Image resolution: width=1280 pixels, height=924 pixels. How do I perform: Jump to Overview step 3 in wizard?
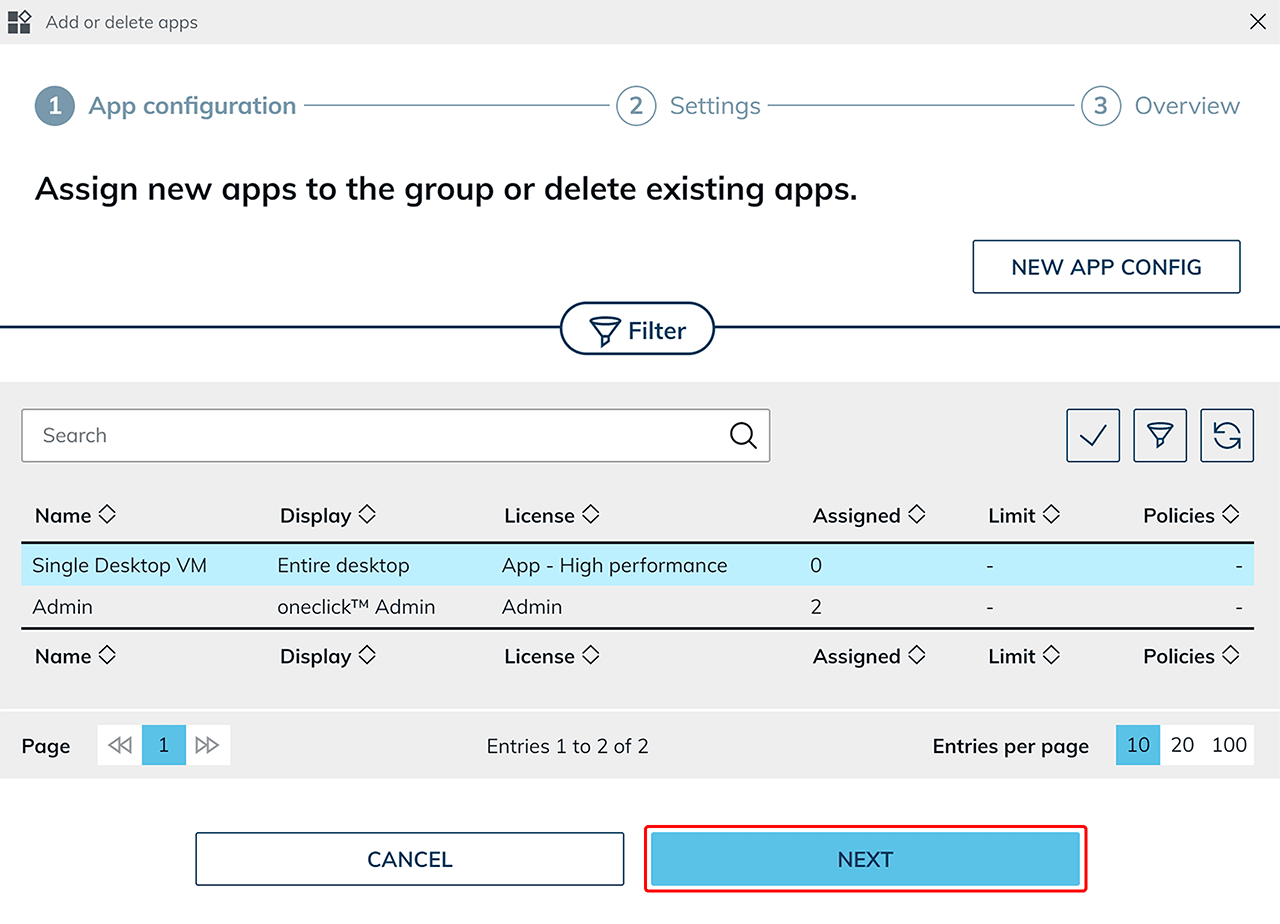pos(1160,106)
